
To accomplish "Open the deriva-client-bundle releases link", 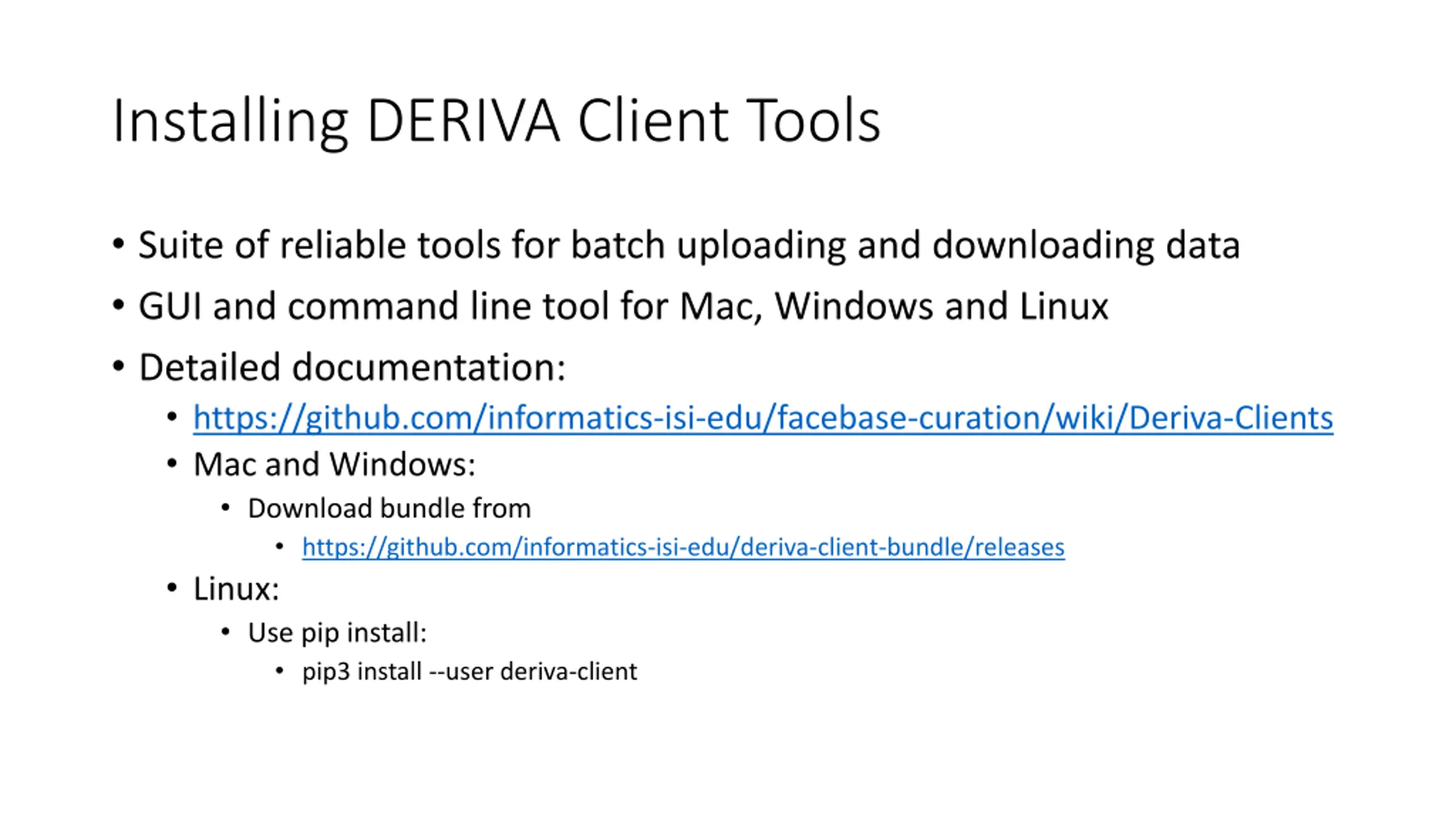I will [x=683, y=547].
